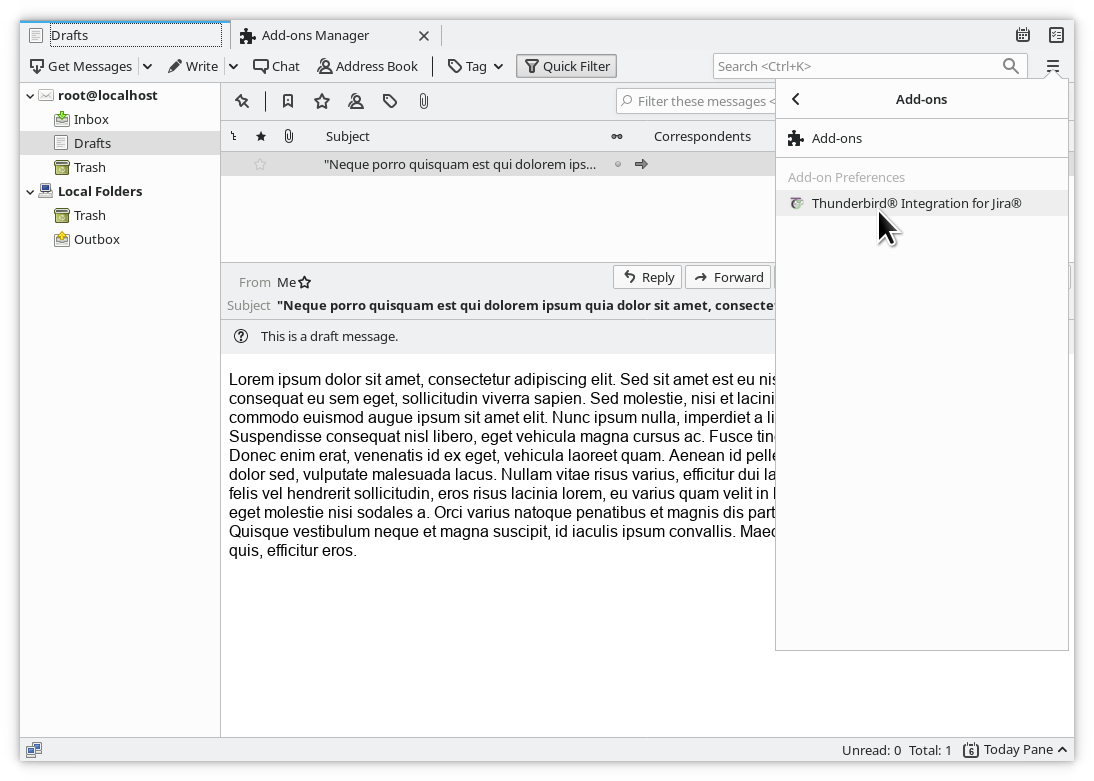Toggle the keep filters pinned icon
The image size is (1094, 781).
pyautogui.click(x=242, y=101)
